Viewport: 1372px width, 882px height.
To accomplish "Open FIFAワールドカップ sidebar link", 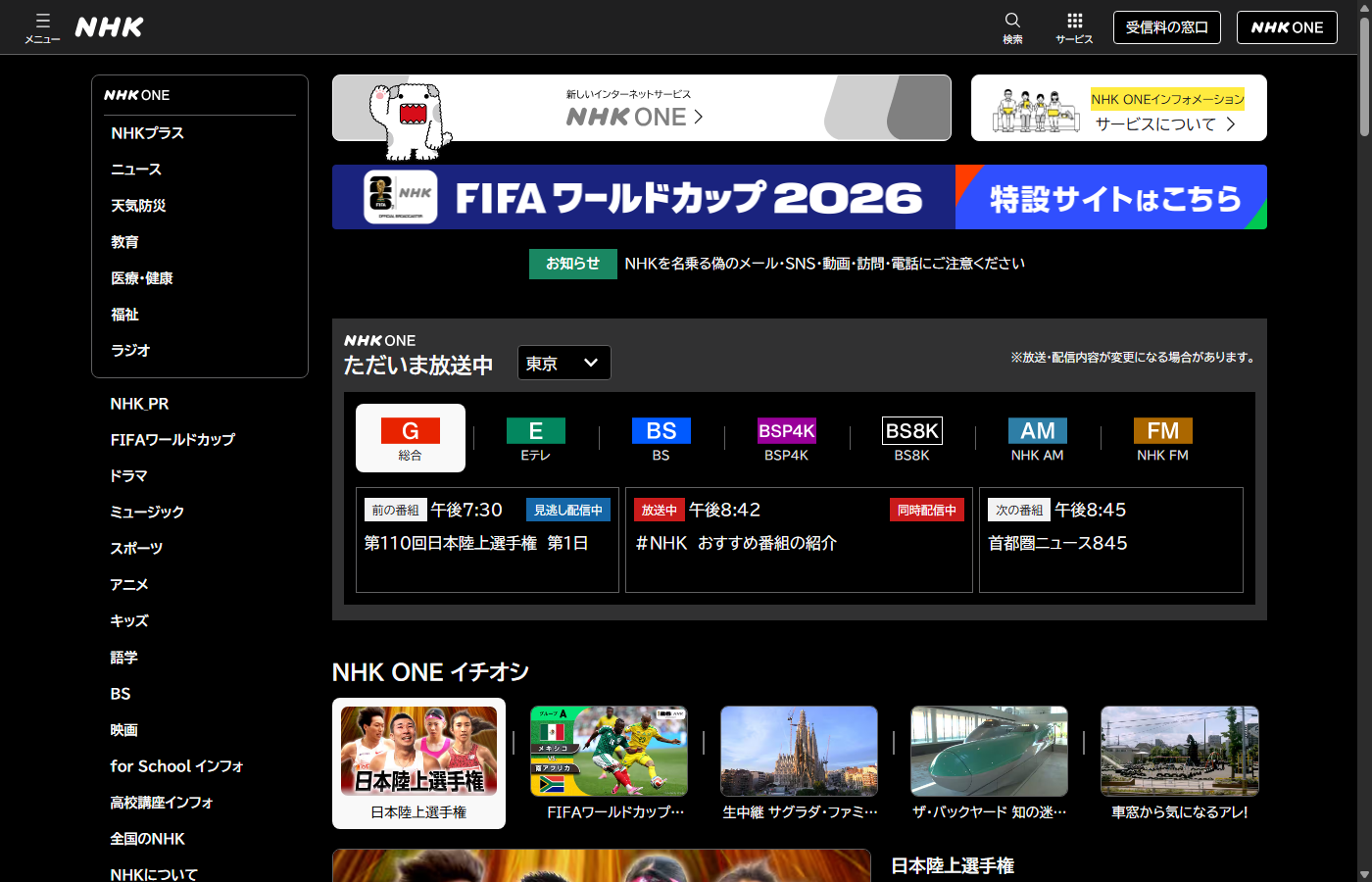I will (172, 440).
